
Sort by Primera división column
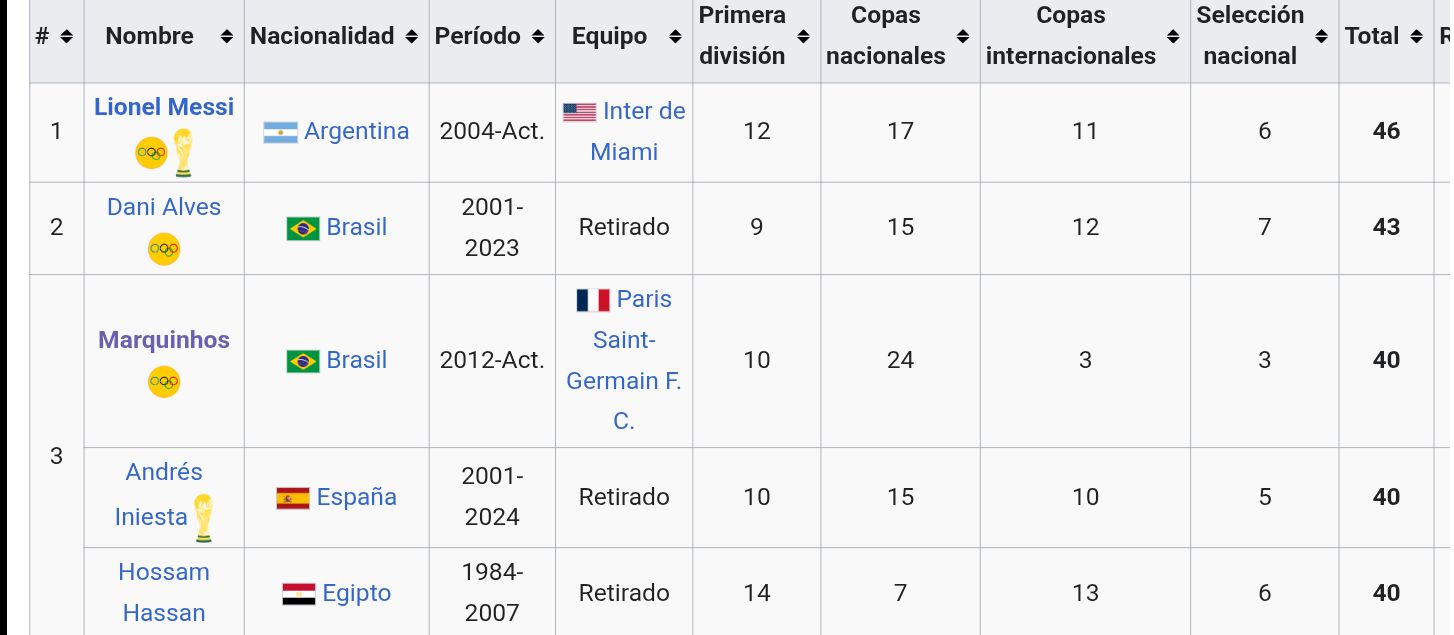[x=756, y=36]
